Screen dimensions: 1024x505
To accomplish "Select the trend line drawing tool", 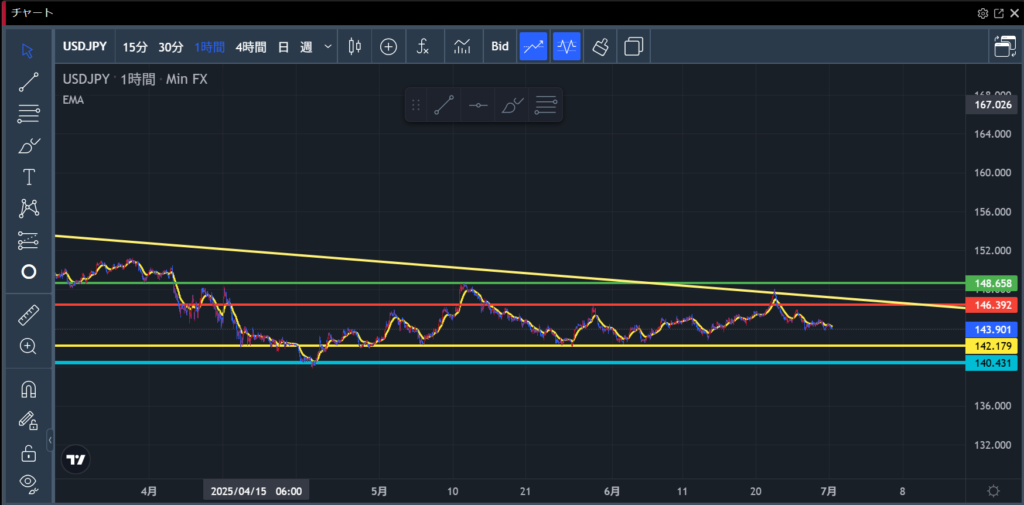I will pos(28,82).
